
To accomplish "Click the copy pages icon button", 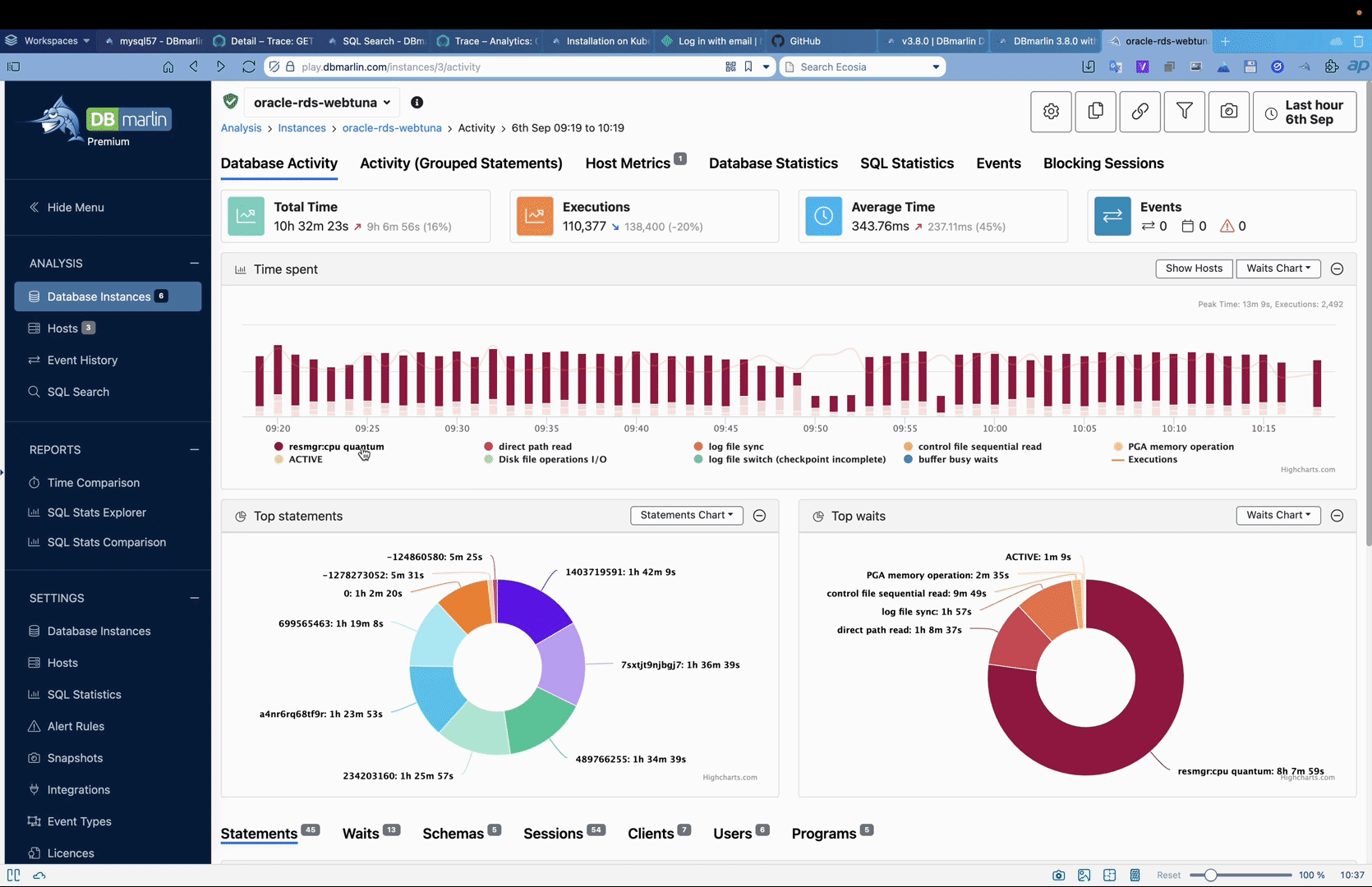I will [x=1095, y=112].
